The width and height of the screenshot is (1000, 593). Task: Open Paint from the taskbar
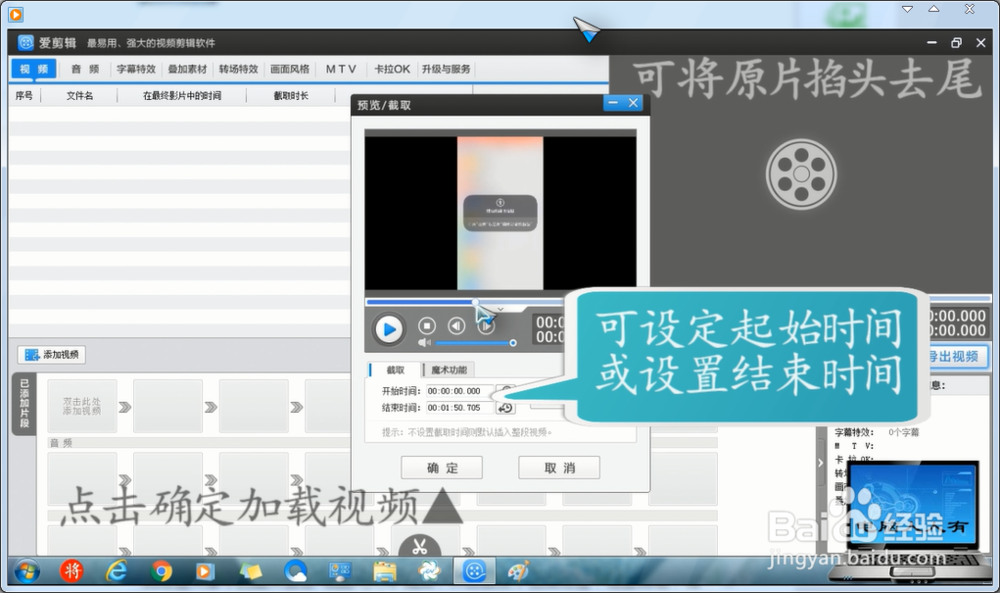pyautogui.click(x=518, y=571)
